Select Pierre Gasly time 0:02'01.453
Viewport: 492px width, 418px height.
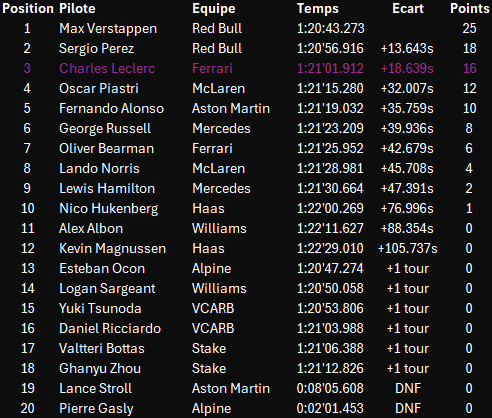point(330,409)
